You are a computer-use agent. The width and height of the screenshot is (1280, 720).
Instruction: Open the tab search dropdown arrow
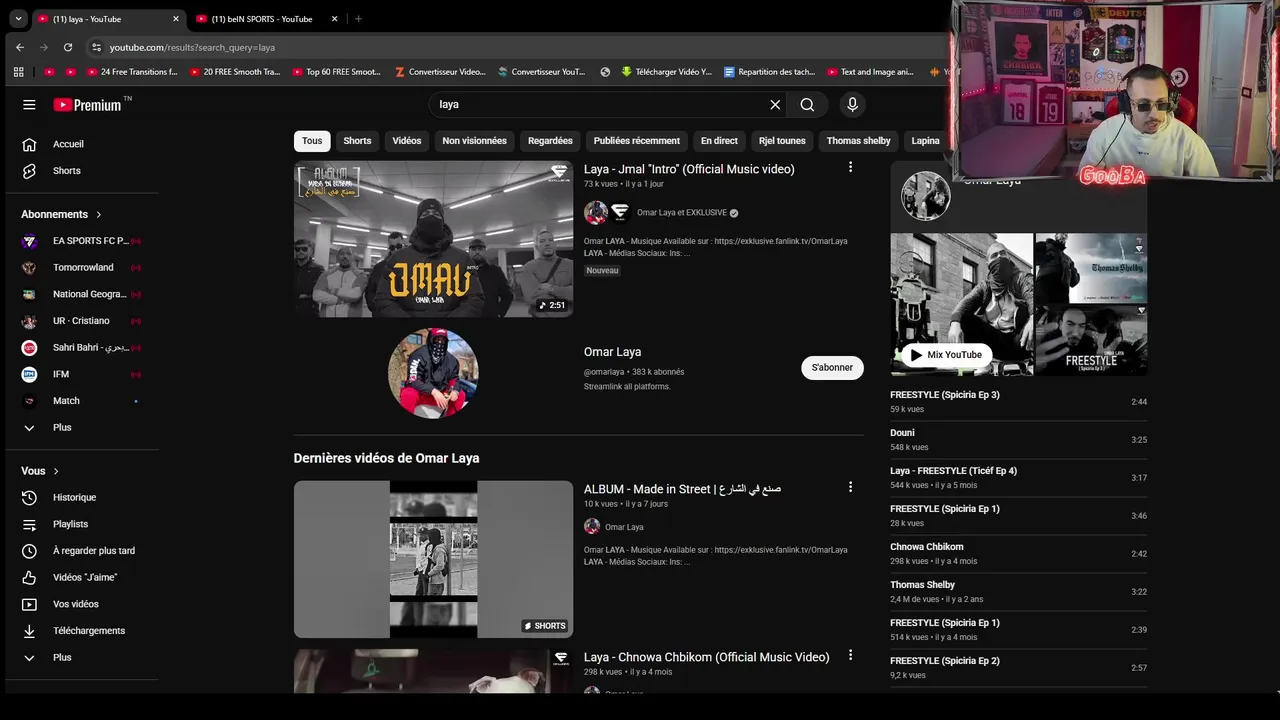18,18
